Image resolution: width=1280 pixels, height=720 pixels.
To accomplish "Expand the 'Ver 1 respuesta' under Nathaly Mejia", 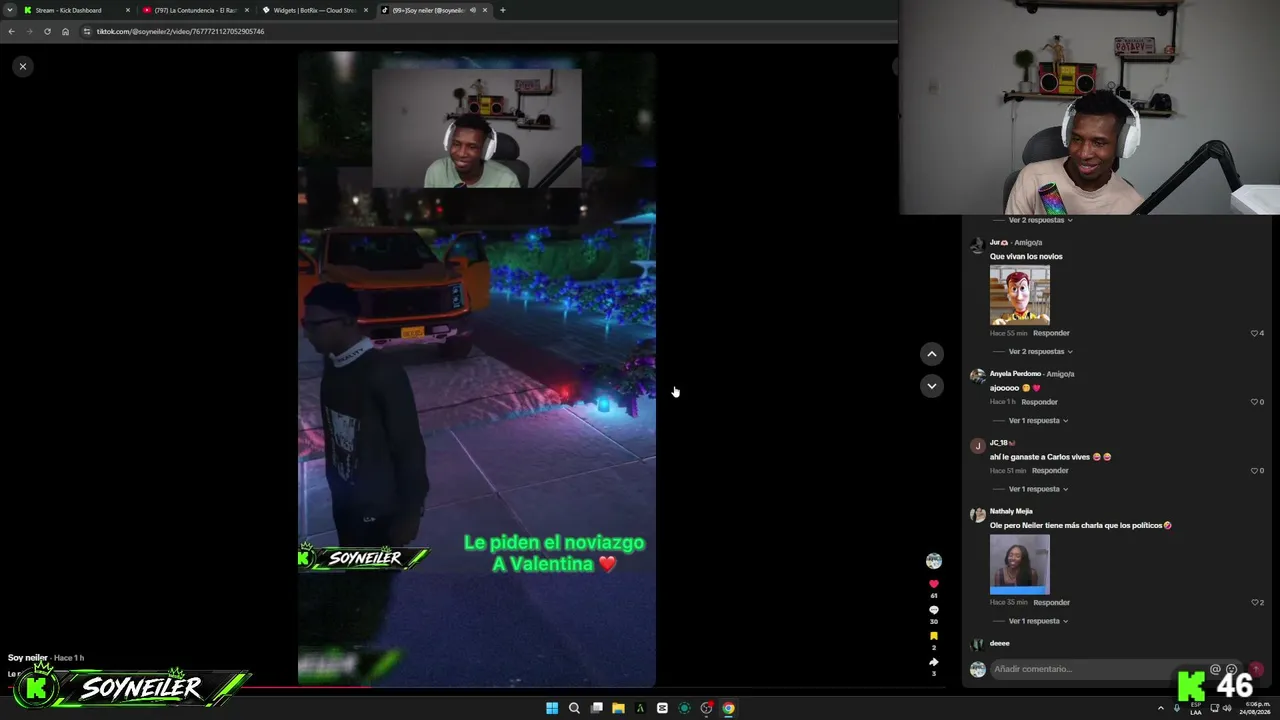I will [x=1038, y=621].
